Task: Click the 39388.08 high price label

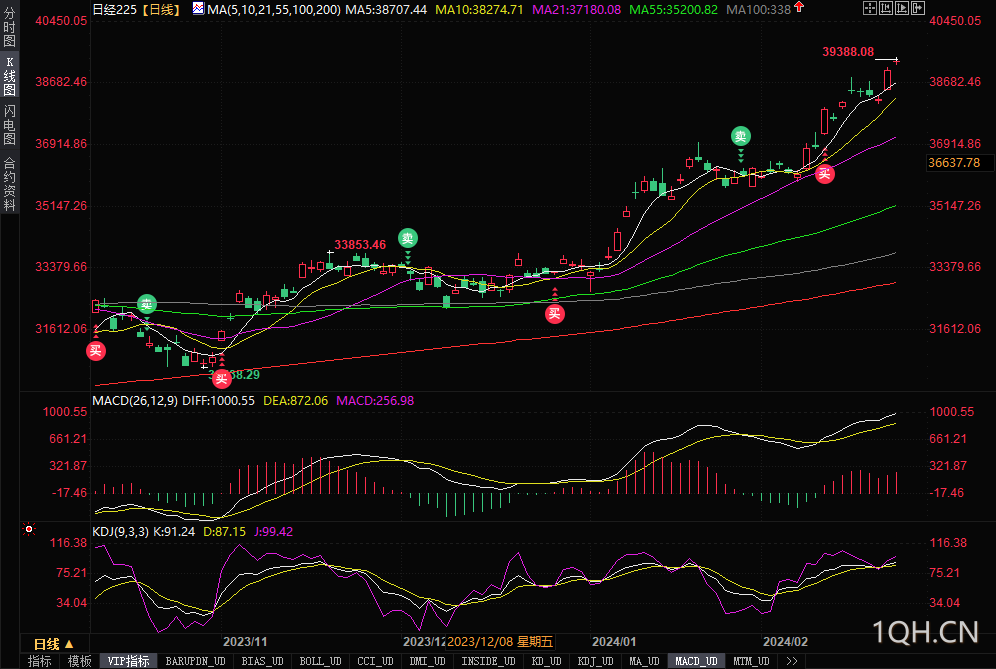Action: [848, 52]
